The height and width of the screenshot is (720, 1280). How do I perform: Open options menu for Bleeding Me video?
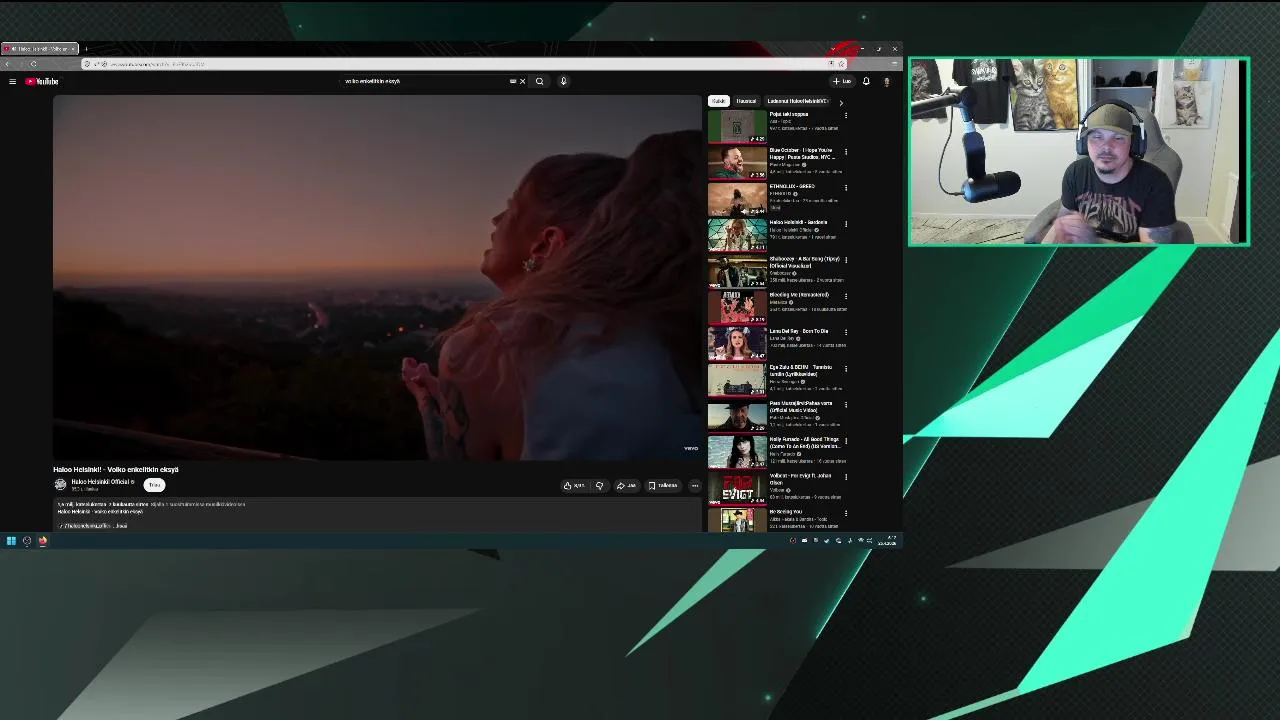point(846,296)
